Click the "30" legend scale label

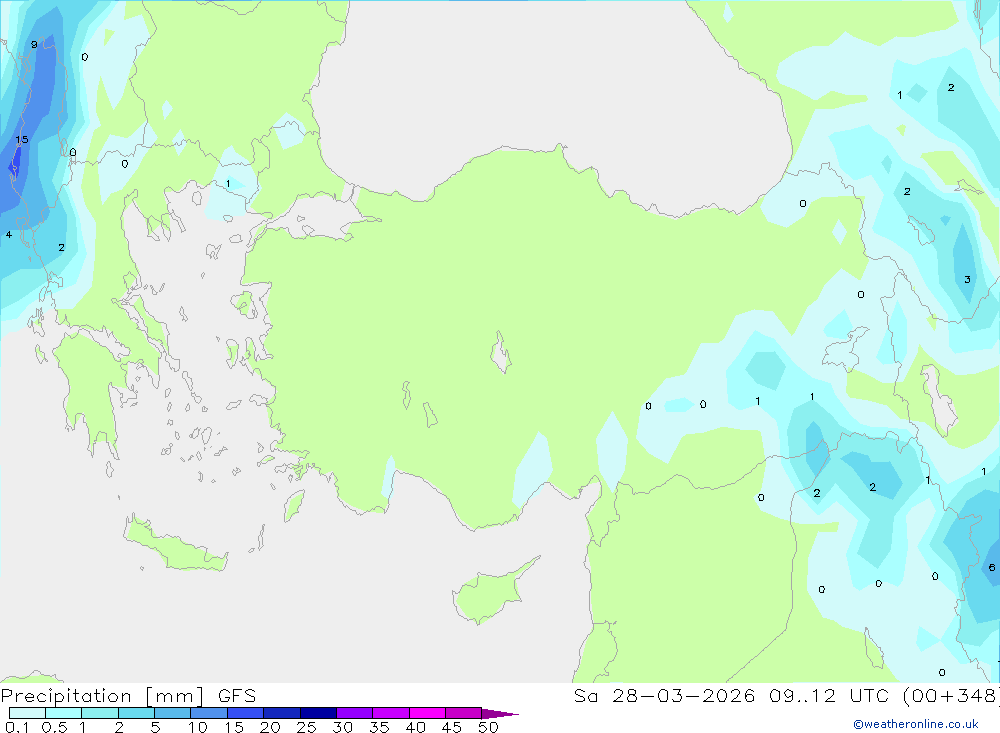(343, 727)
